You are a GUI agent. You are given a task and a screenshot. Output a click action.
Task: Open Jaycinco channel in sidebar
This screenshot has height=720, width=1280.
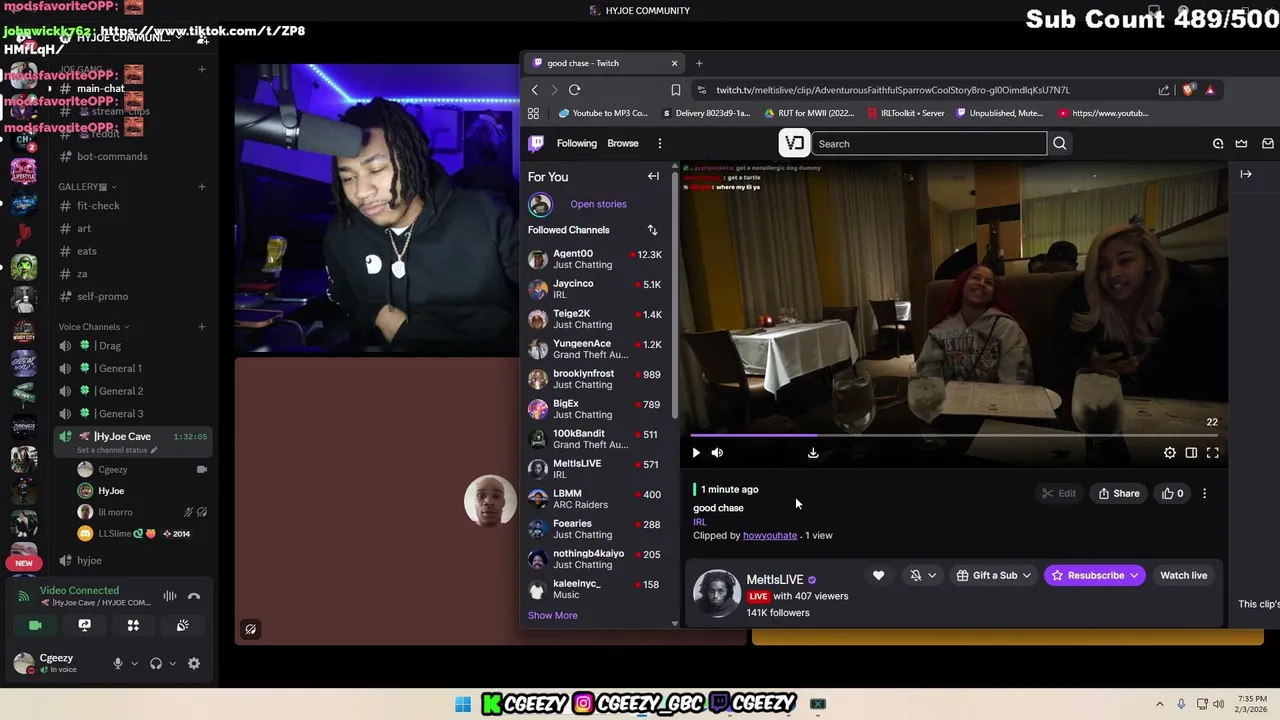click(595, 289)
